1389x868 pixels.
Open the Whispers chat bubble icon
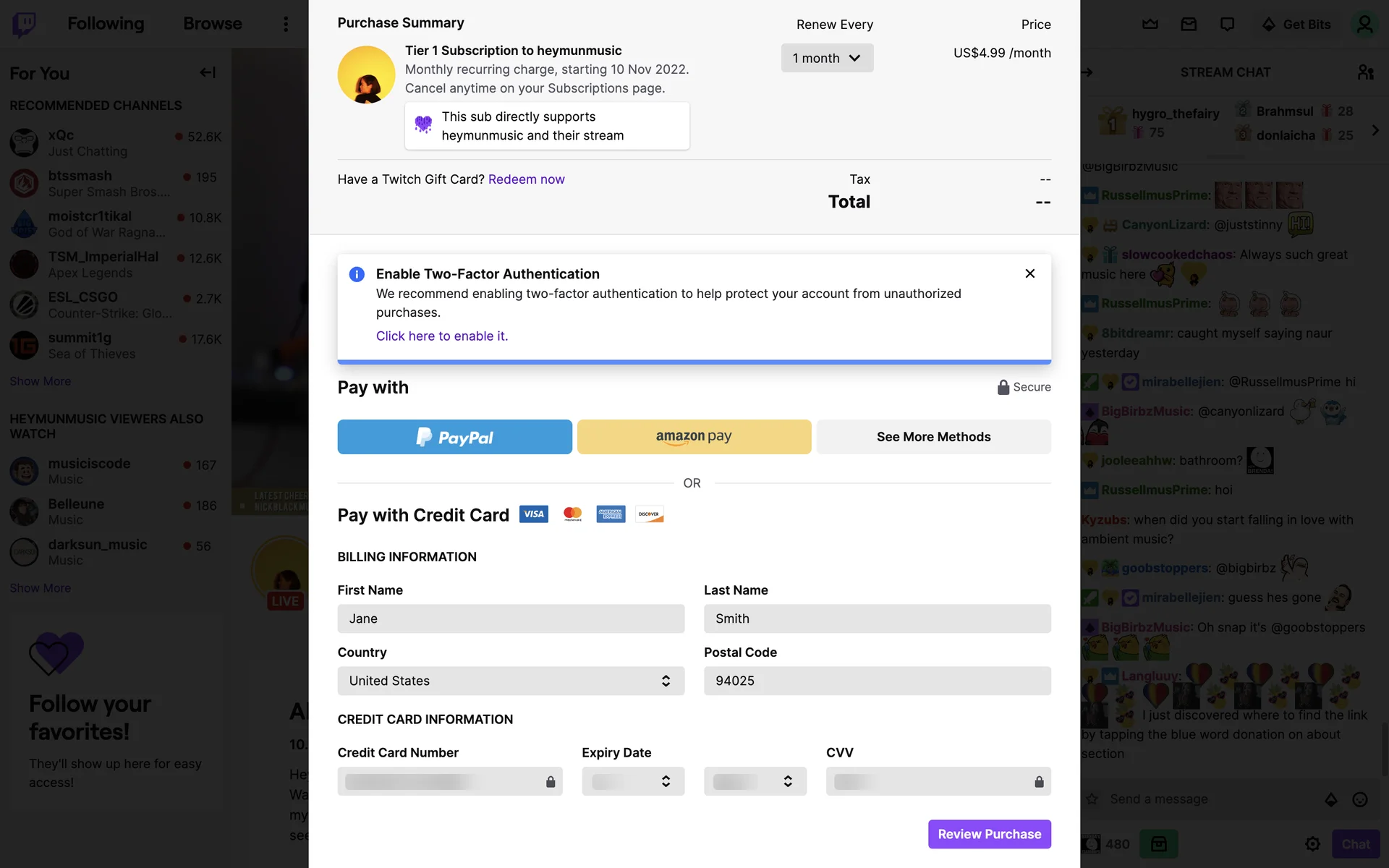(x=1227, y=25)
